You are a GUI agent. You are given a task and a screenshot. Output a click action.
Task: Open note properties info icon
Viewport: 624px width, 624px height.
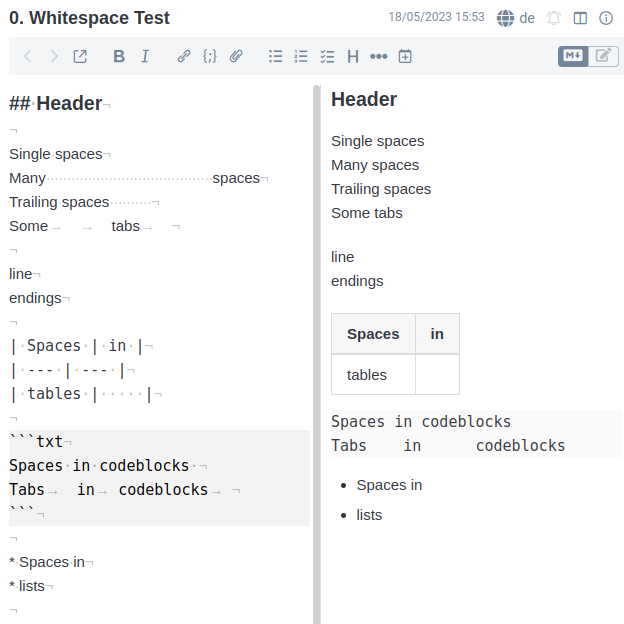coord(606,18)
